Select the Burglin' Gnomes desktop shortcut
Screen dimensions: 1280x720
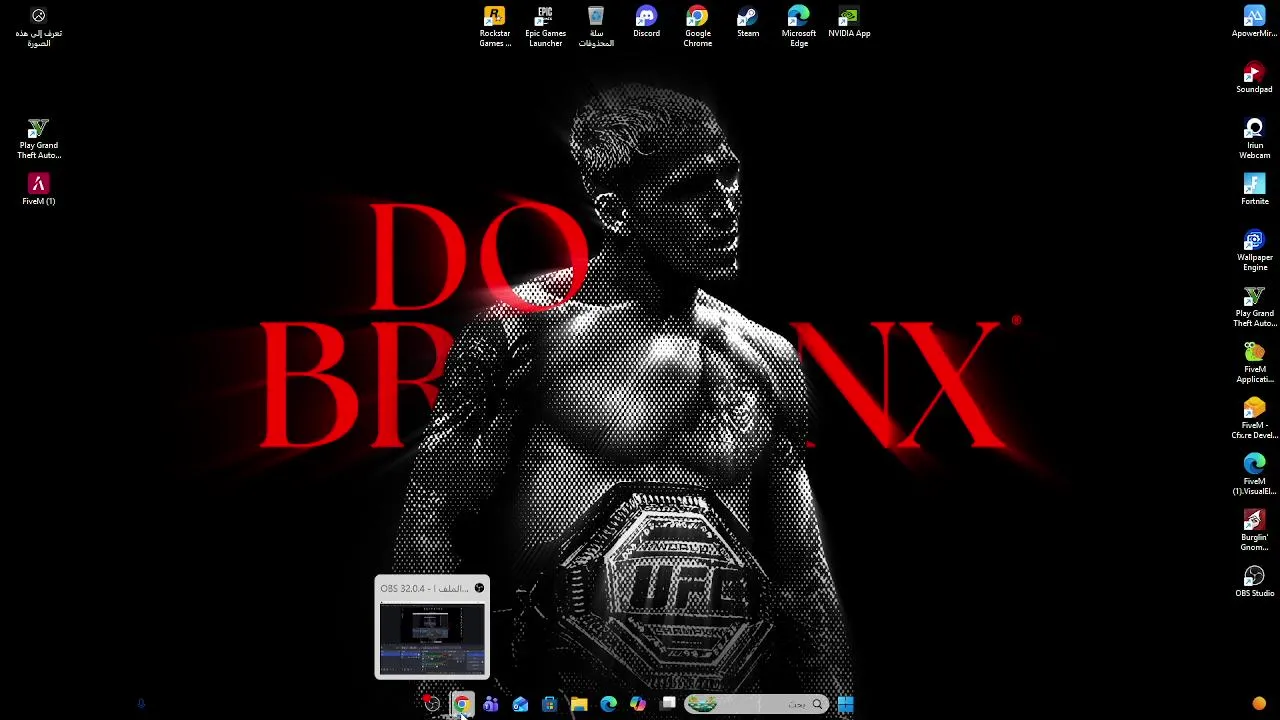point(1254,531)
